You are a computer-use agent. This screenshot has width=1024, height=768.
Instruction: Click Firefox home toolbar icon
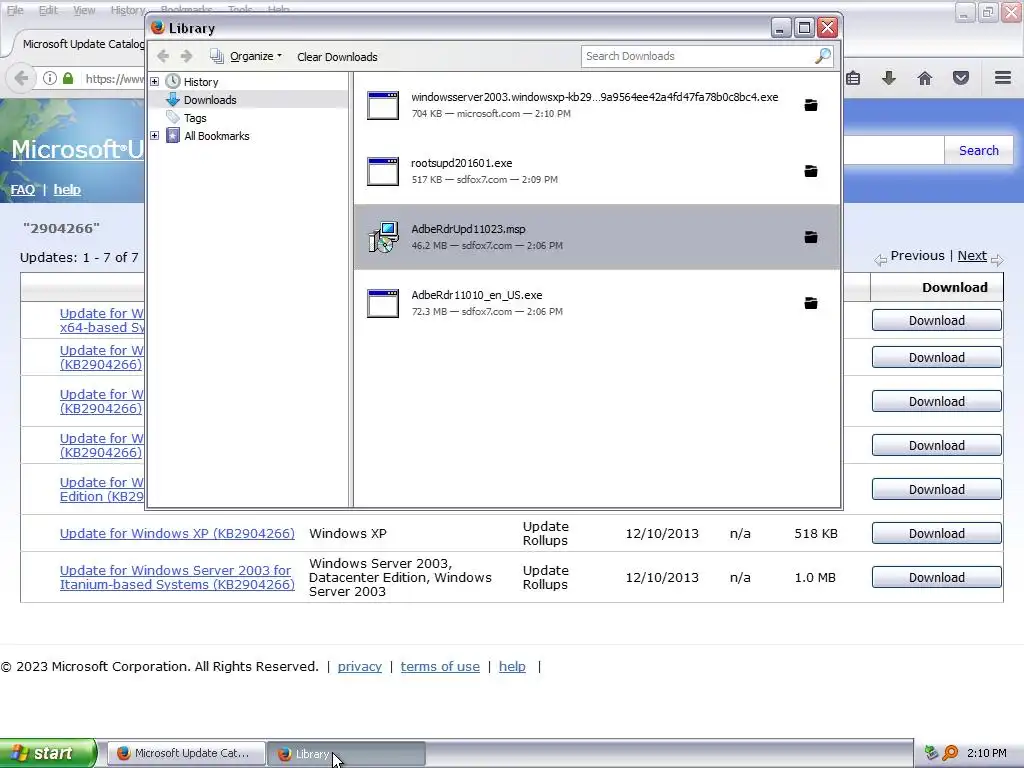[925, 78]
